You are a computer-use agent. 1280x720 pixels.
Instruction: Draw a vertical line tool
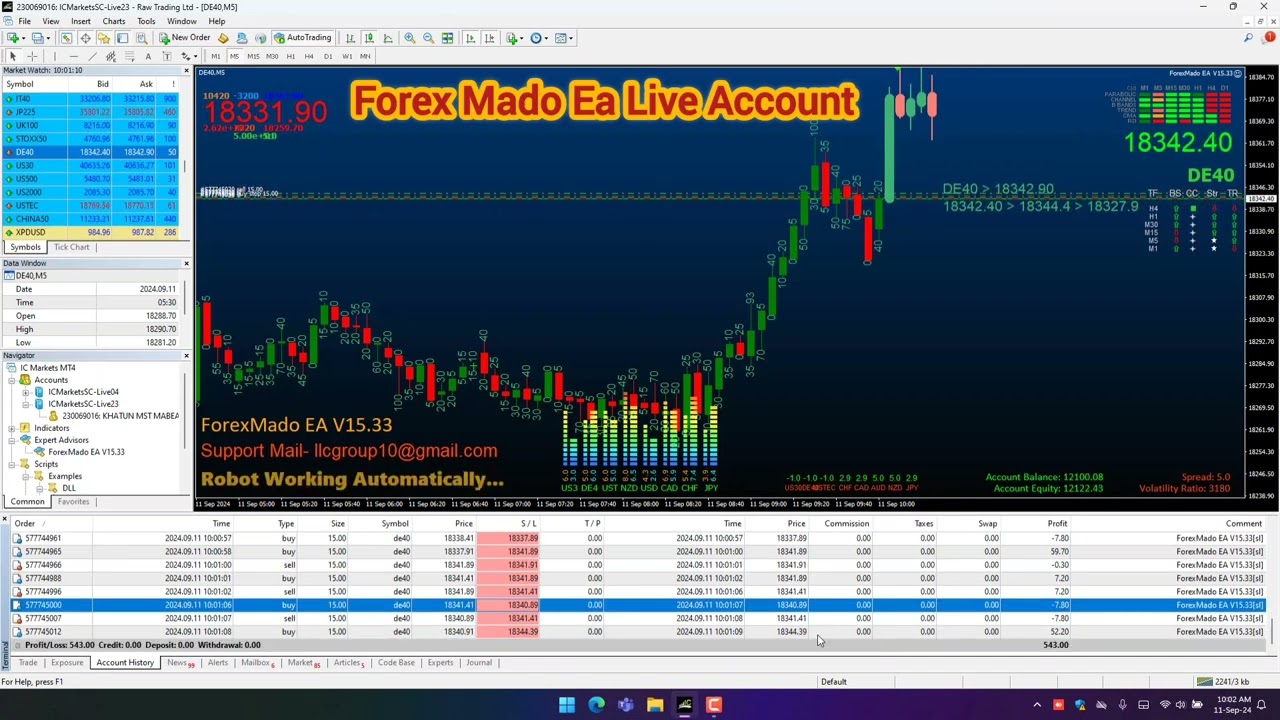(x=54, y=56)
